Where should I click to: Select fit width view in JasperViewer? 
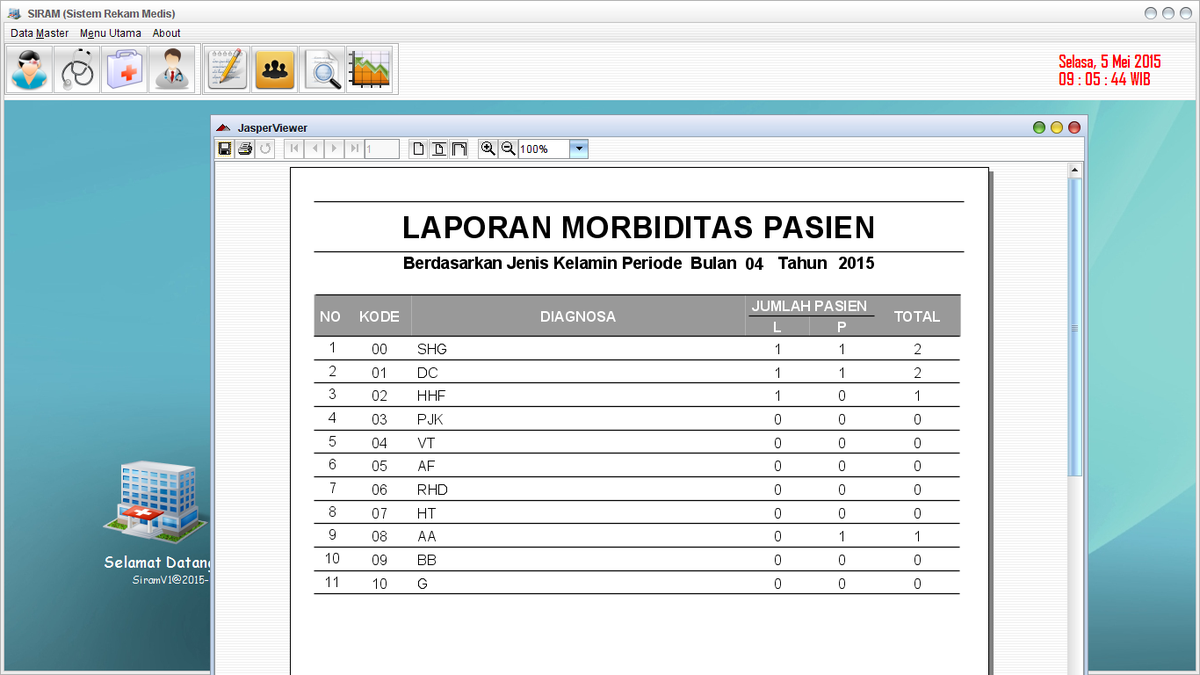pyautogui.click(x=459, y=149)
